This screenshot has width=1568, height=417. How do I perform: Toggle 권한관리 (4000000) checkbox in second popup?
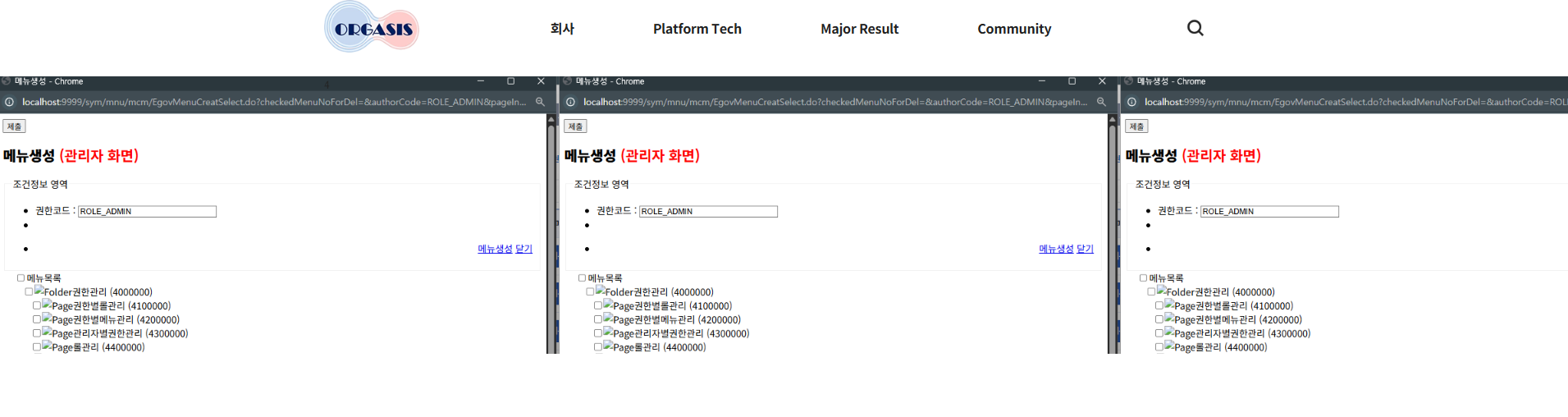point(590,291)
